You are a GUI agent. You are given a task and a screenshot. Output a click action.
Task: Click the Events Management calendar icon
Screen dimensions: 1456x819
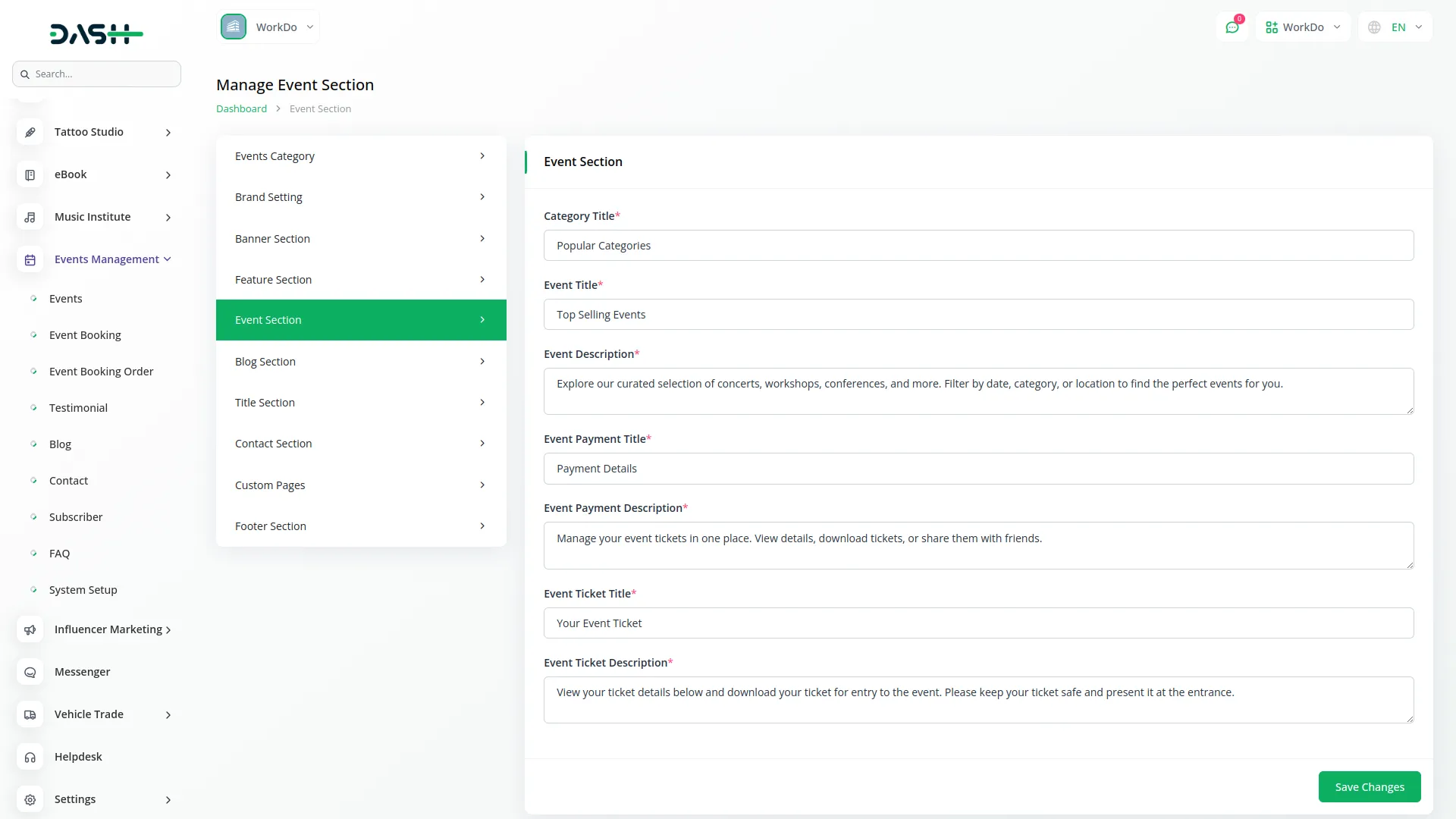click(x=30, y=260)
